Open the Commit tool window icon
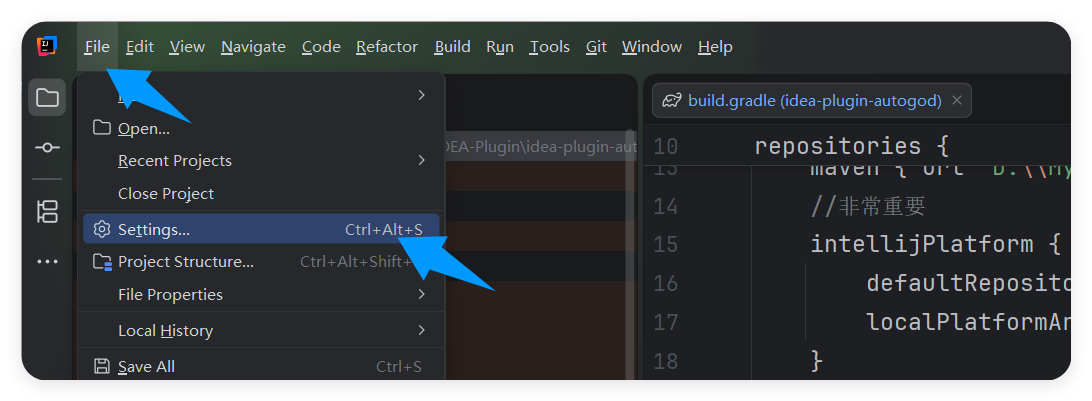Viewport: 1092px width, 401px height. point(47,147)
